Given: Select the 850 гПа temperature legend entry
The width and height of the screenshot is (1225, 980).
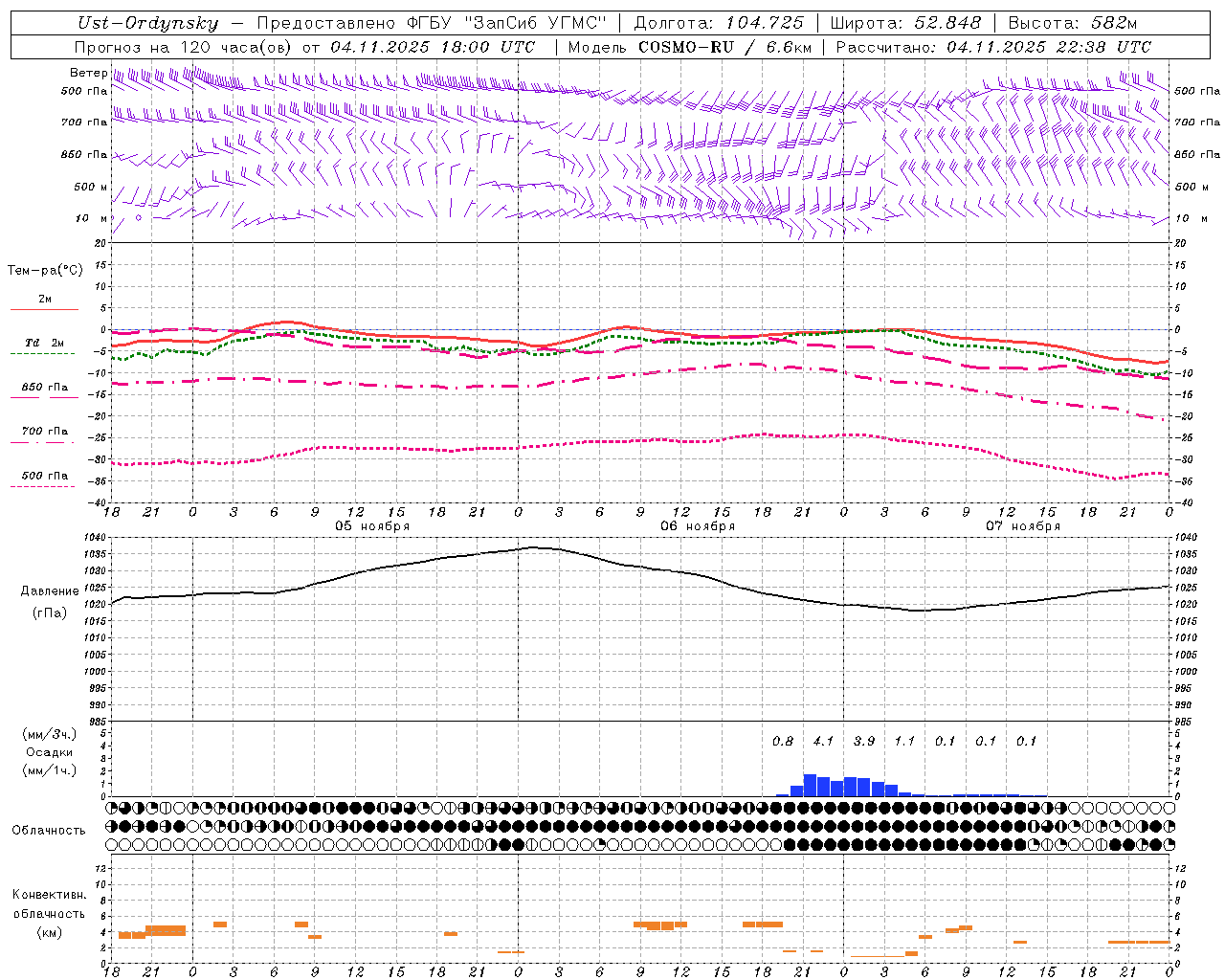Looking at the screenshot, I should (x=45, y=390).
